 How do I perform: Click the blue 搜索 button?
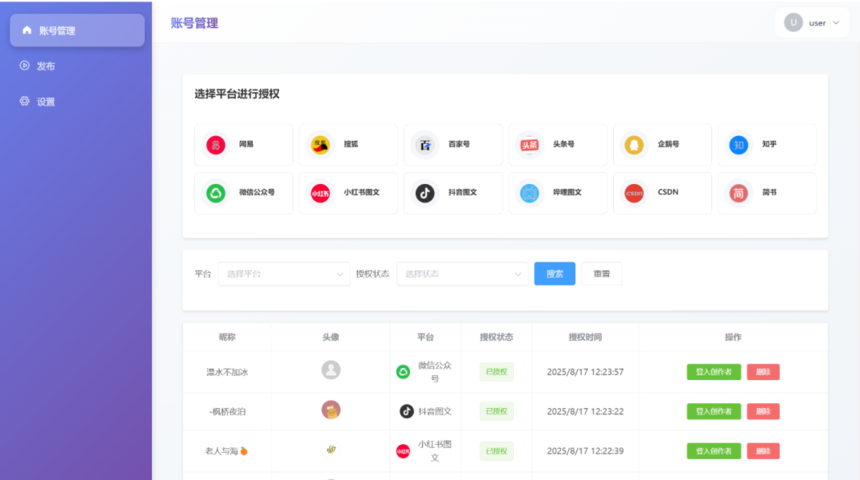555,274
